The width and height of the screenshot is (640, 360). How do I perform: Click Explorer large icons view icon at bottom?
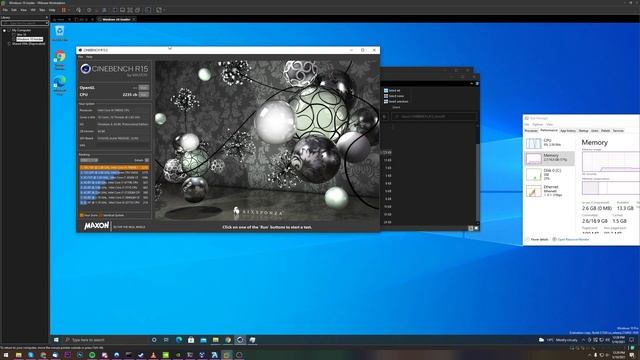(x=476, y=229)
